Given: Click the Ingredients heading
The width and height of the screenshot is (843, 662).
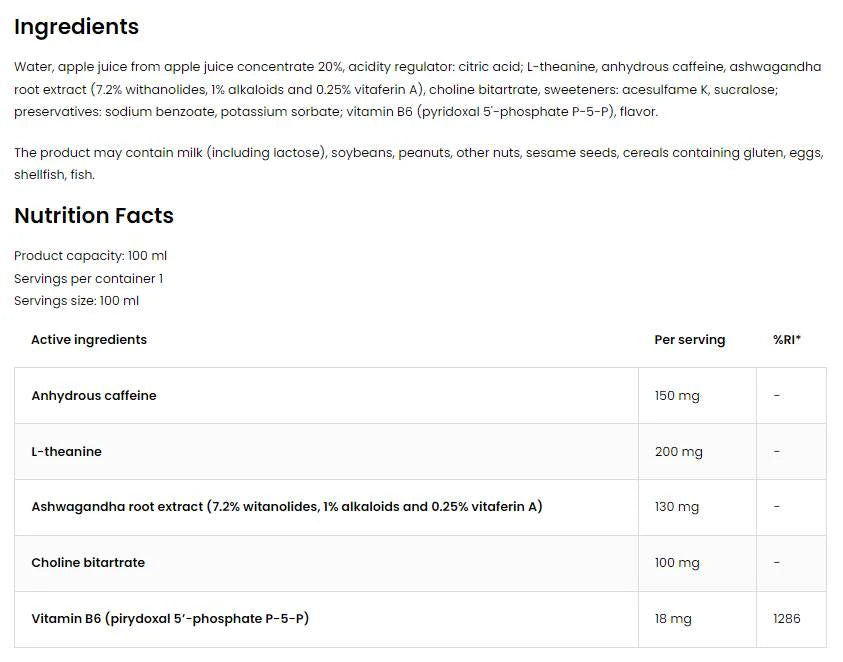Looking at the screenshot, I should (76, 27).
